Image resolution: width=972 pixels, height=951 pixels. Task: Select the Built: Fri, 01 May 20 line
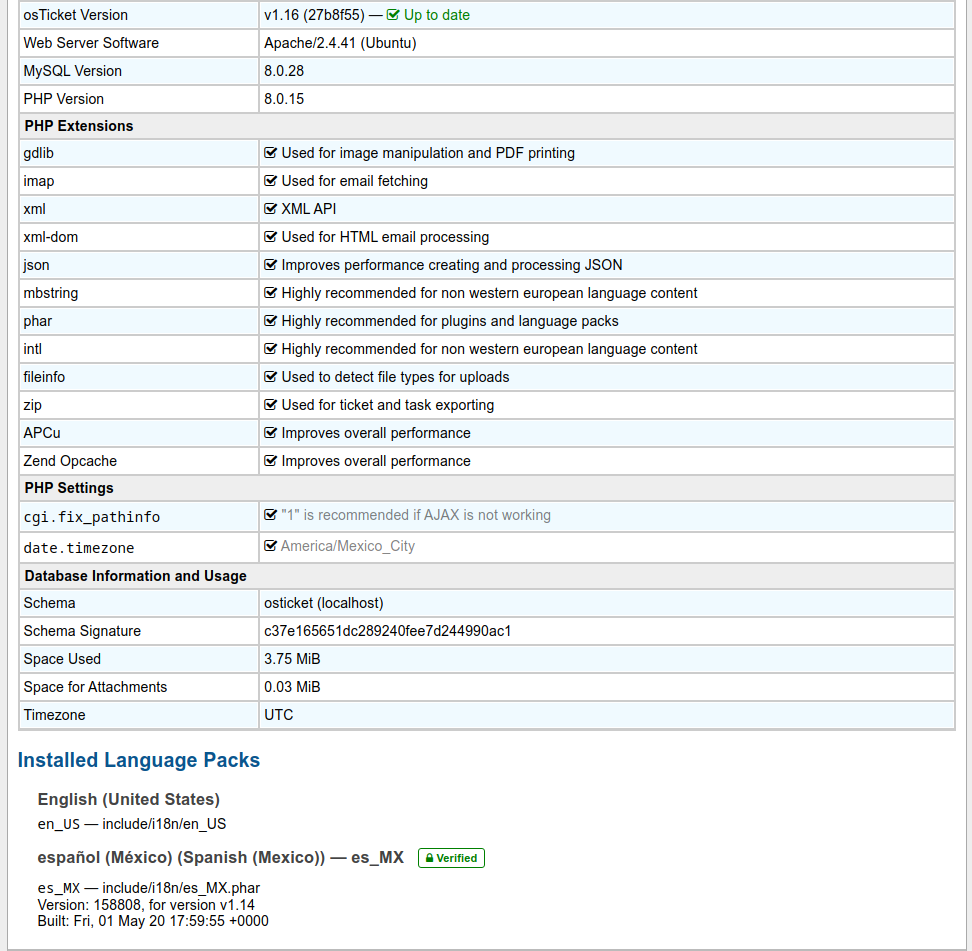[153, 921]
